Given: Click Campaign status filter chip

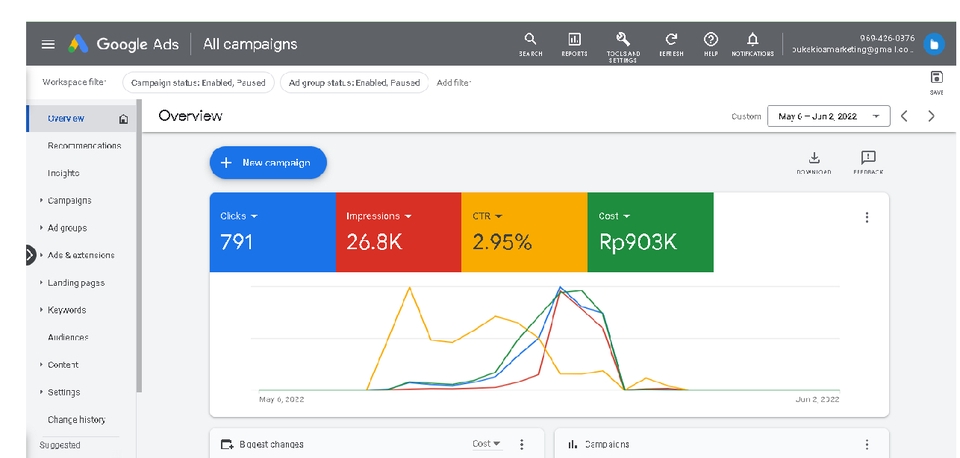Looking at the screenshot, I should [198, 83].
